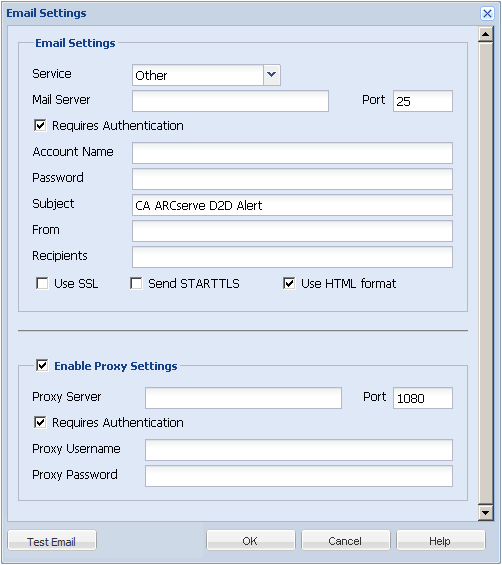
Task: Click the scrollbar down arrow
Action: (x=485, y=513)
